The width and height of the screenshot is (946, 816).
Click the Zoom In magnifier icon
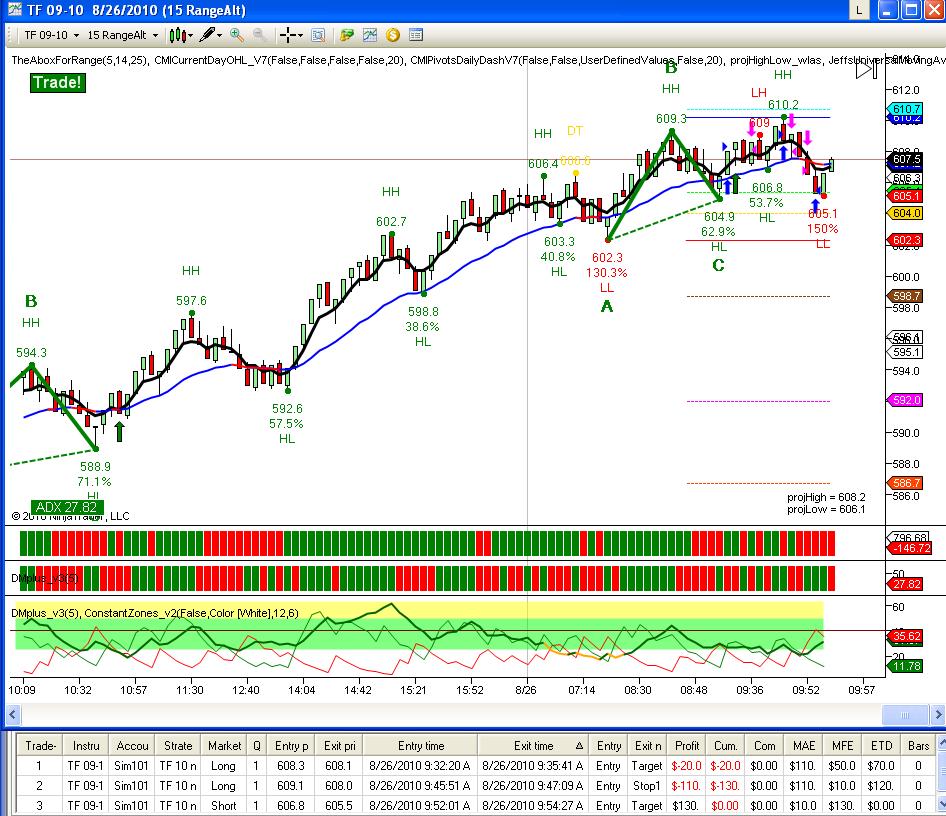(x=237, y=35)
